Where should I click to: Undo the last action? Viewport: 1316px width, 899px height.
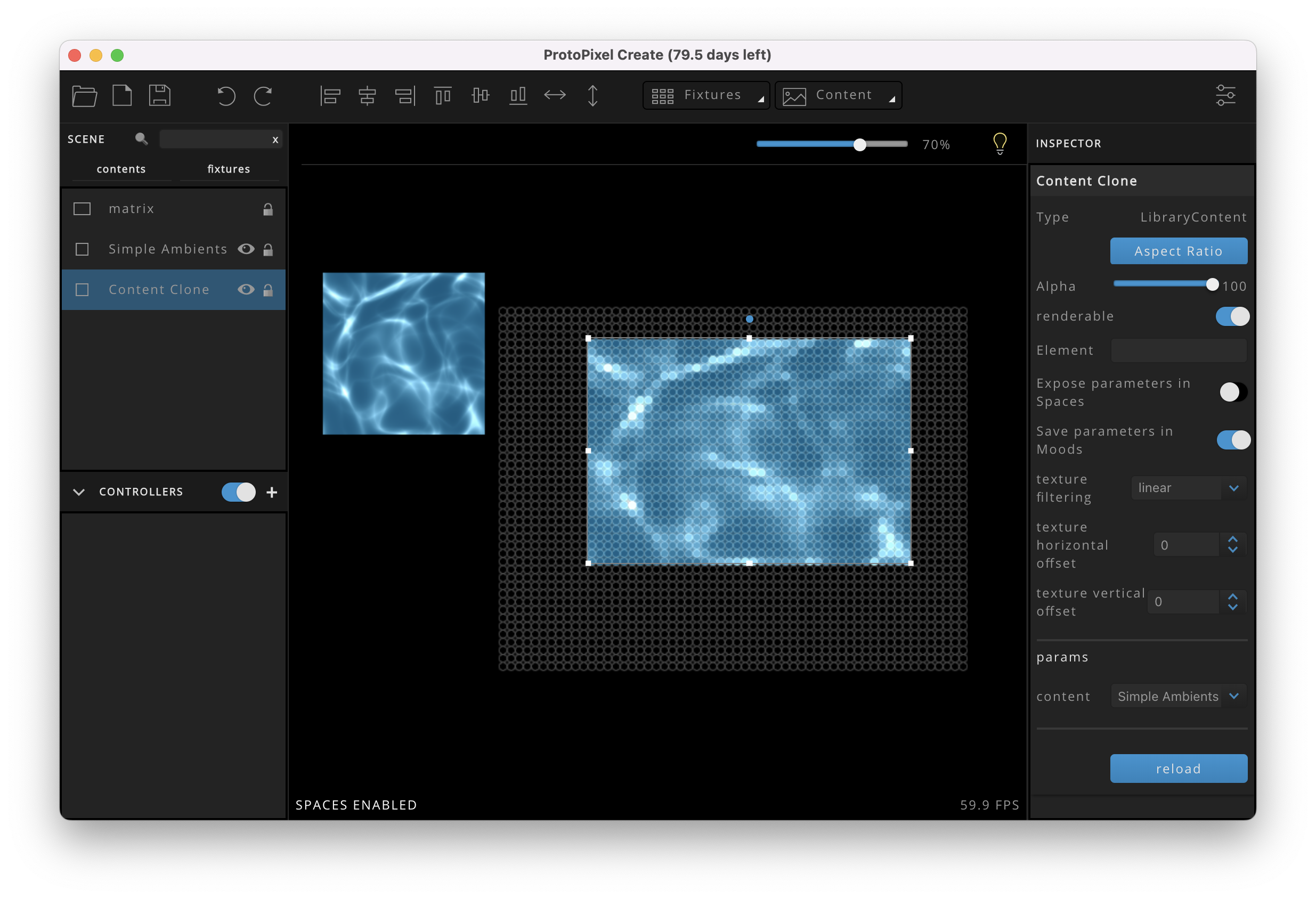(x=226, y=96)
